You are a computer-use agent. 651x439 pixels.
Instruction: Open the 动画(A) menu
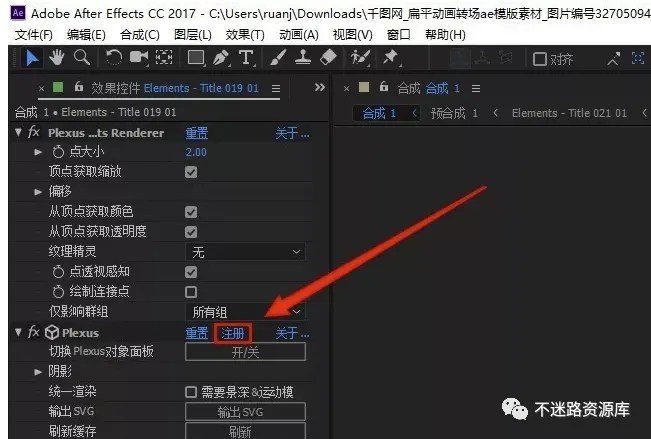coord(299,35)
